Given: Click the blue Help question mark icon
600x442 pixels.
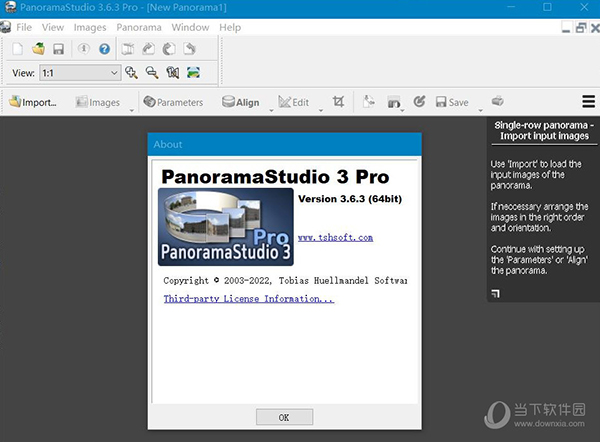Looking at the screenshot, I should [x=104, y=48].
